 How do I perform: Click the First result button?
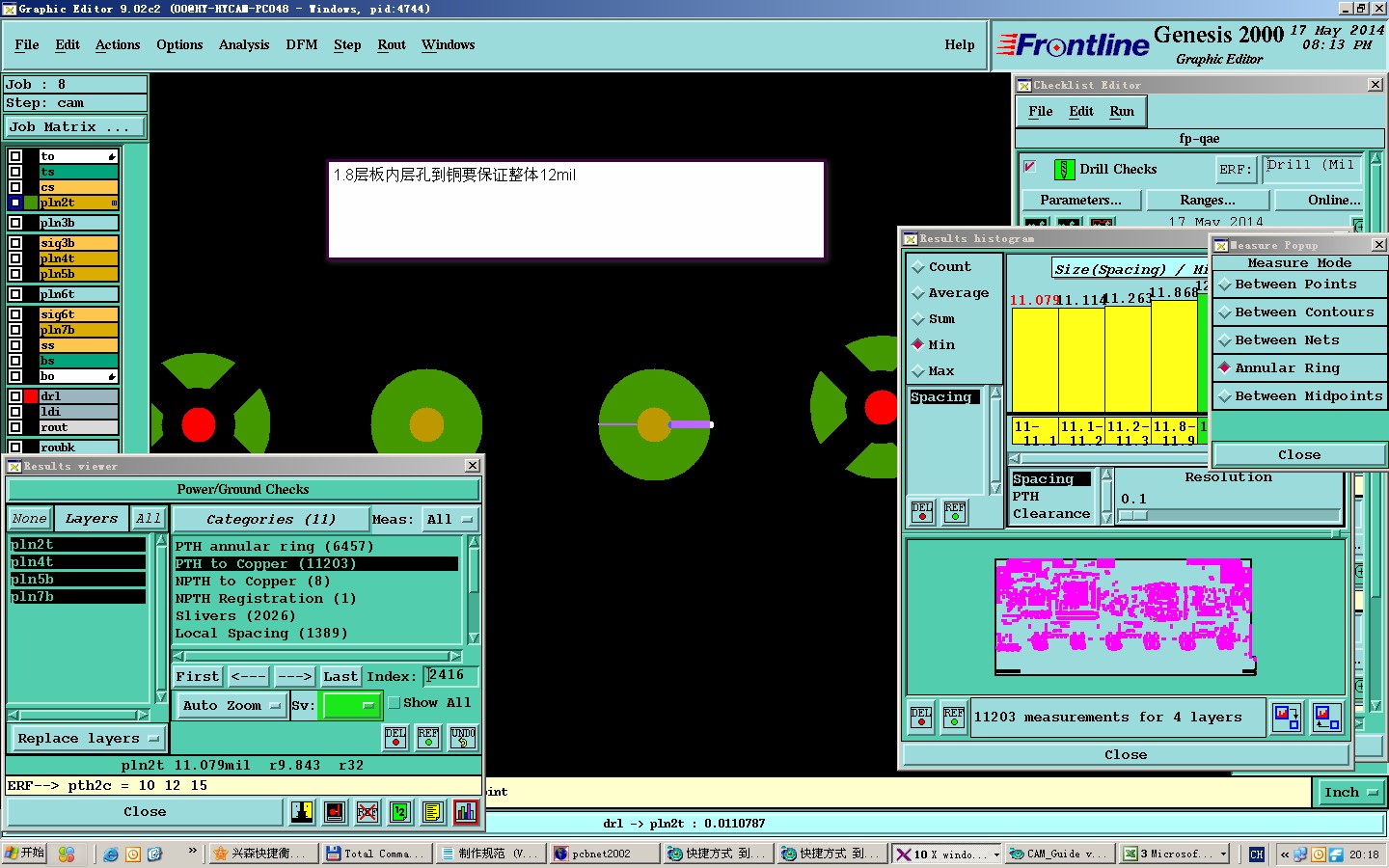click(198, 677)
